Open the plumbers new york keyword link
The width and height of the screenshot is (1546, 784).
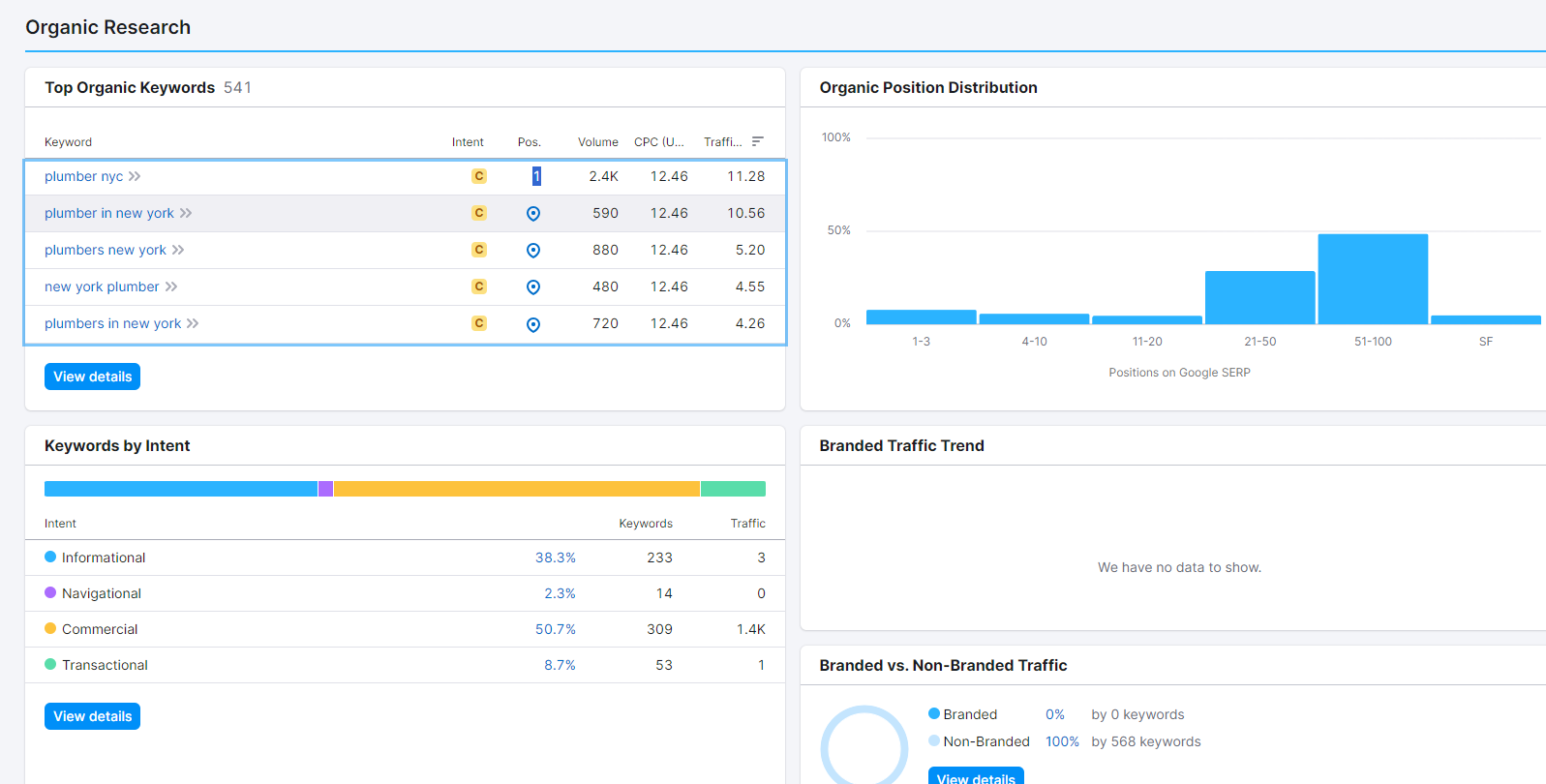[106, 250]
